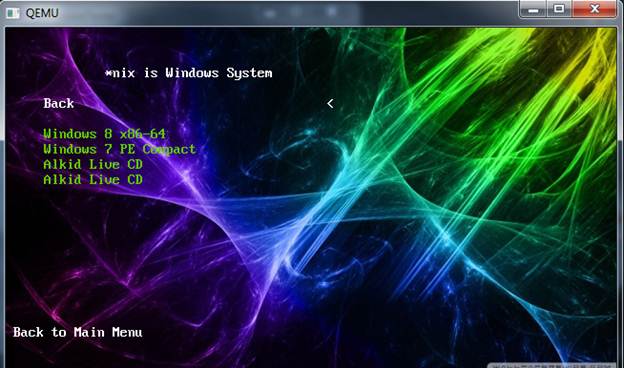Viewport: 624px width, 368px height.
Task: Click the word 'System' in the heading
Action: click(x=250, y=73)
